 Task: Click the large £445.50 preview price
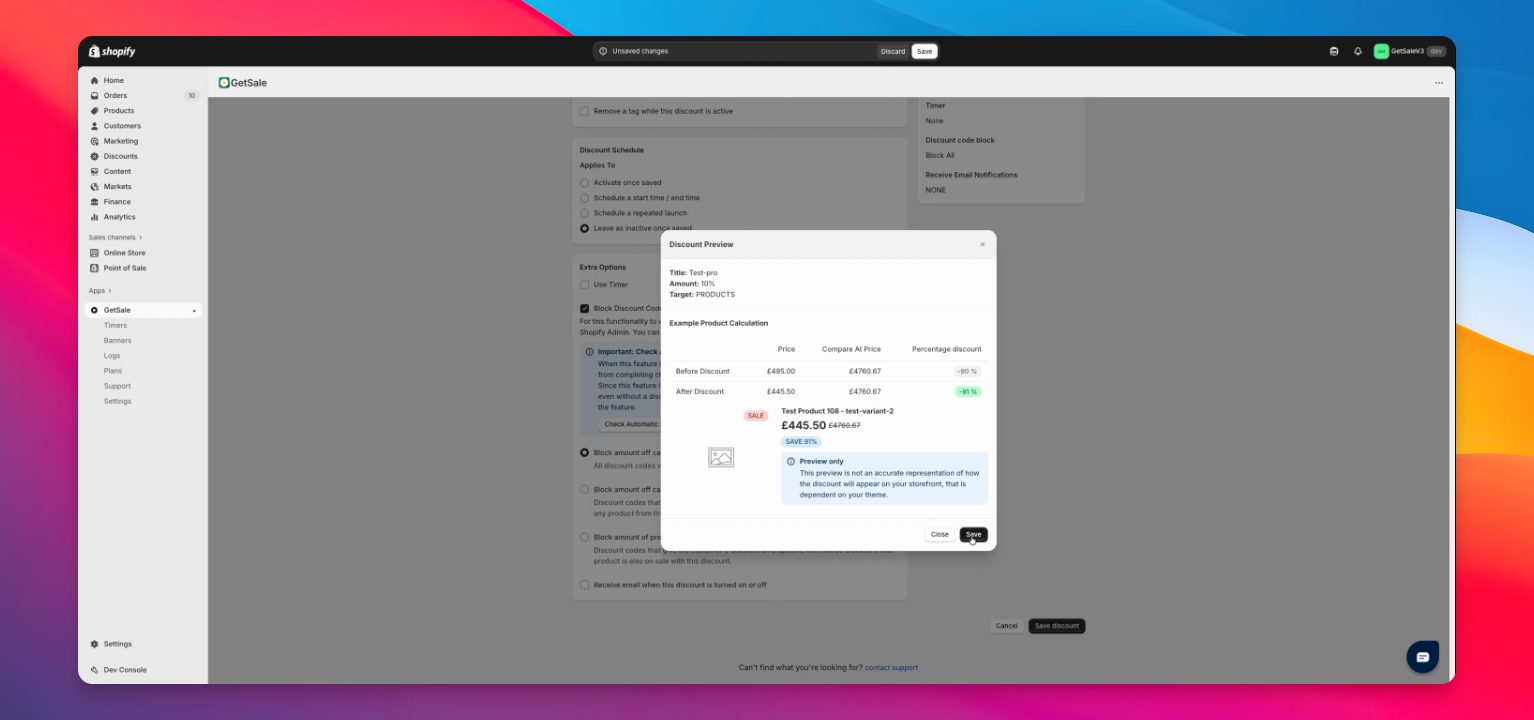tap(803, 426)
